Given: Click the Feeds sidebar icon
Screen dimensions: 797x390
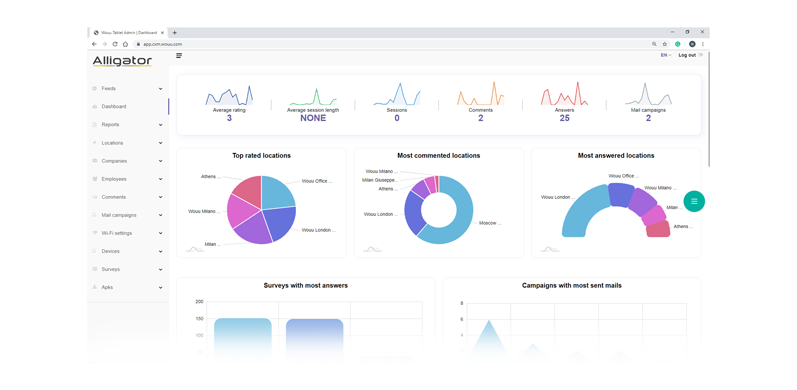Looking at the screenshot, I should (94, 88).
